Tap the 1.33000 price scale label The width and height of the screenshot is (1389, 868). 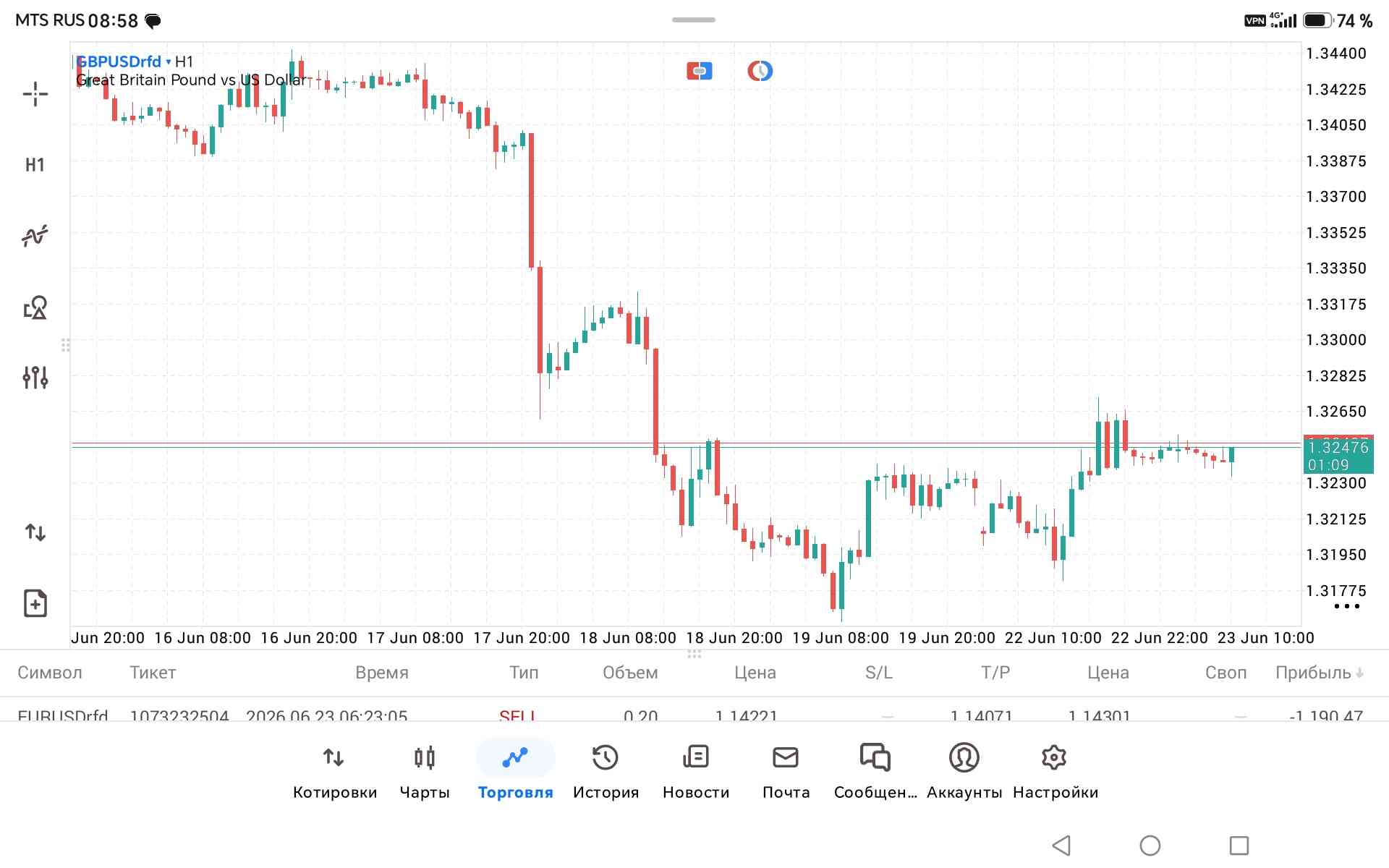(x=1336, y=340)
